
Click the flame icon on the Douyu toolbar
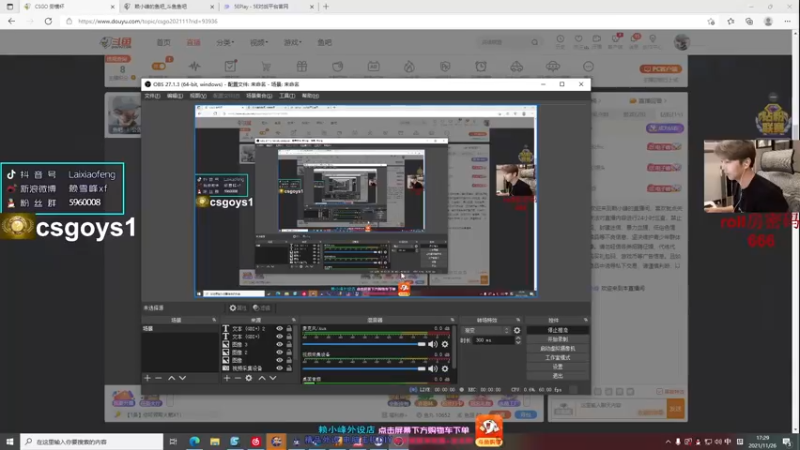click(409, 66)
